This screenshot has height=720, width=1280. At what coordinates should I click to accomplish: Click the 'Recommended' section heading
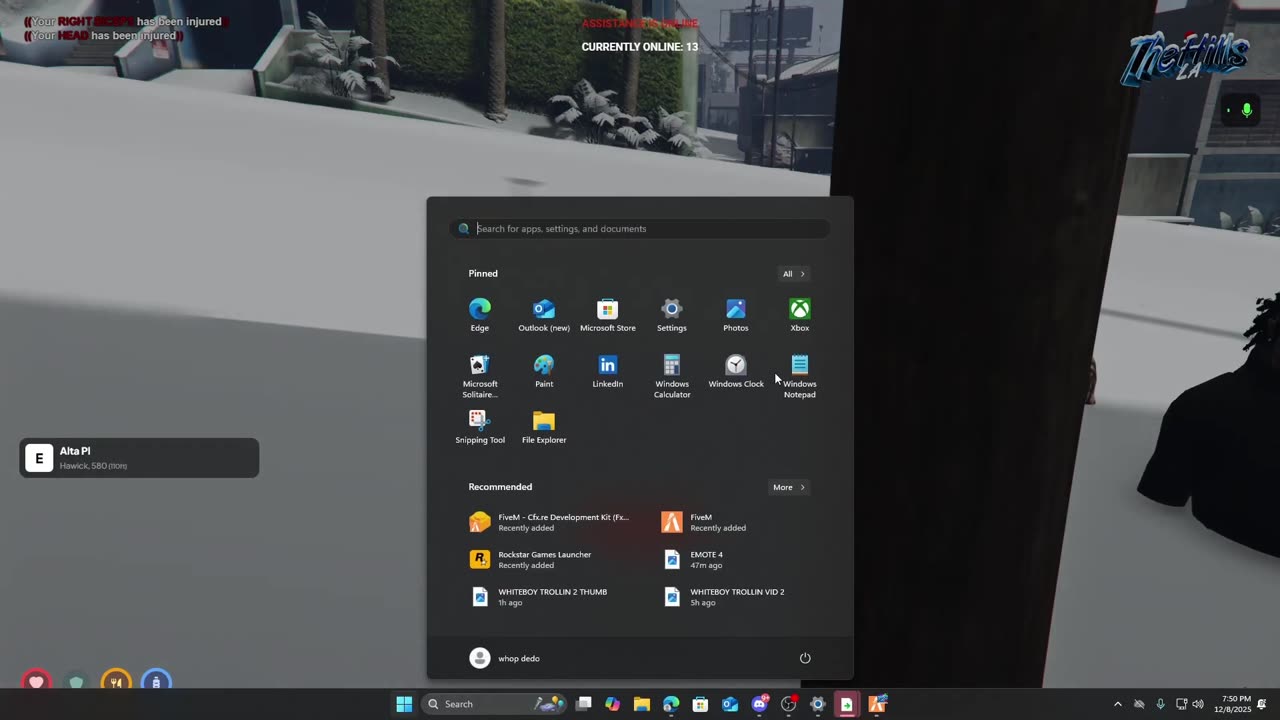tap(500, 487)
